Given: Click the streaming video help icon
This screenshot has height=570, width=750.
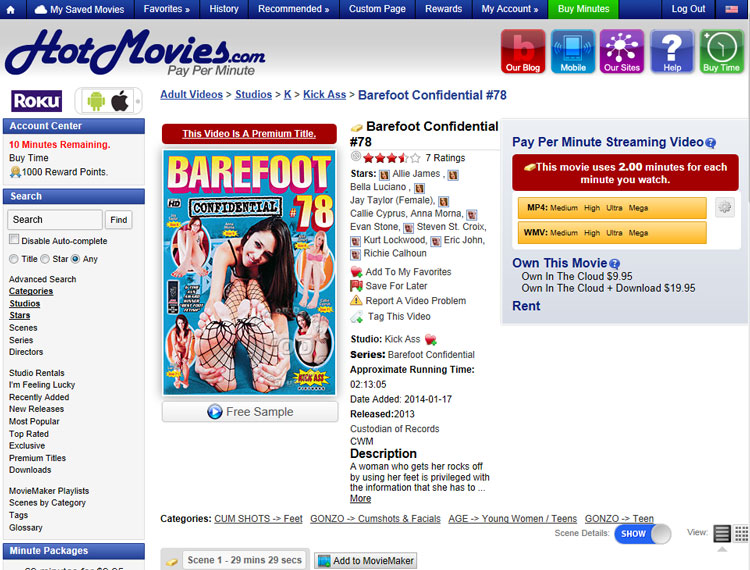Looking at the screenshot, I should 711,142.
